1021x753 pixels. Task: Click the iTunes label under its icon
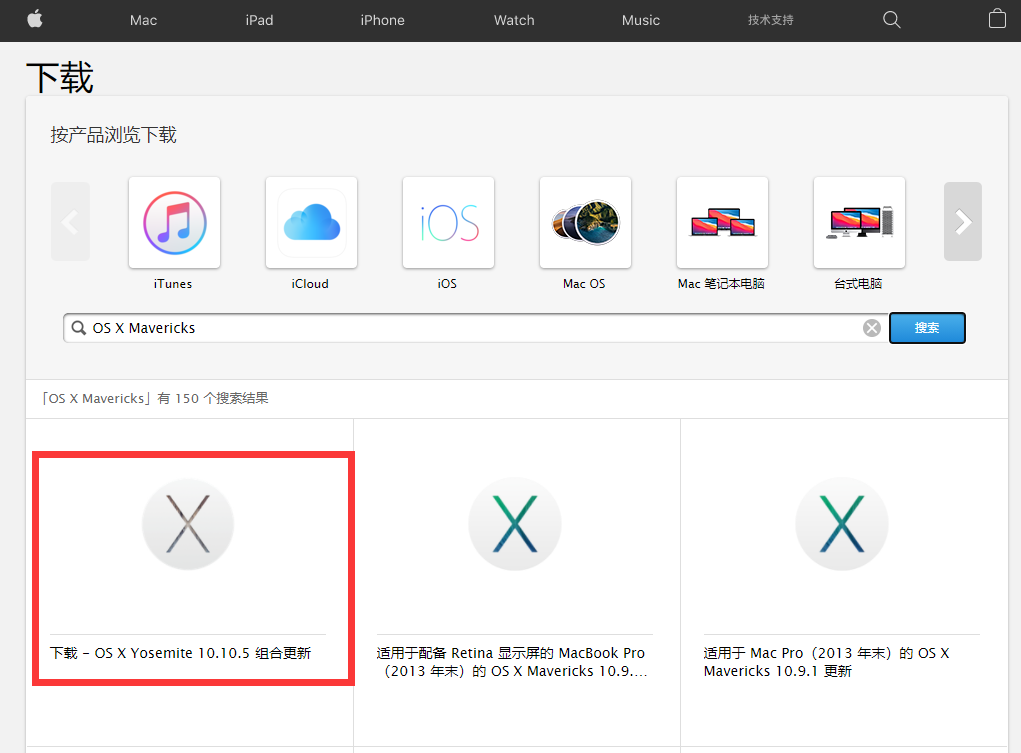[x=173, y=284]
